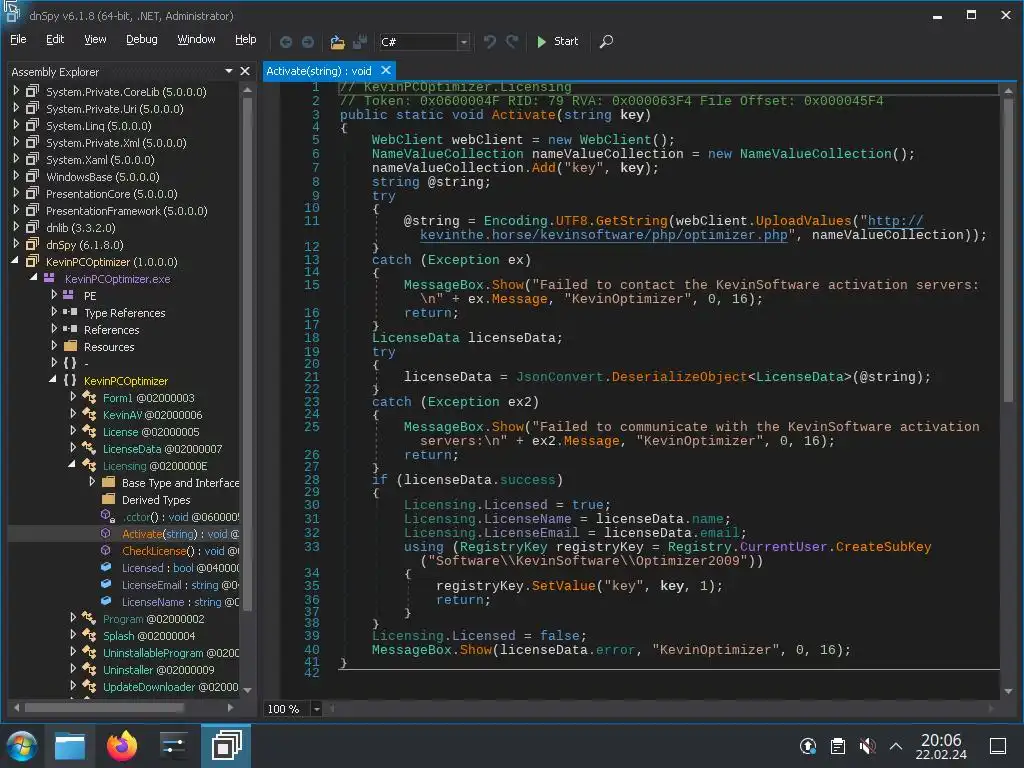This screenshot has height=768, width=1024.
Task: Click the settings sliders taskbar icon
Action: [174, 746]
